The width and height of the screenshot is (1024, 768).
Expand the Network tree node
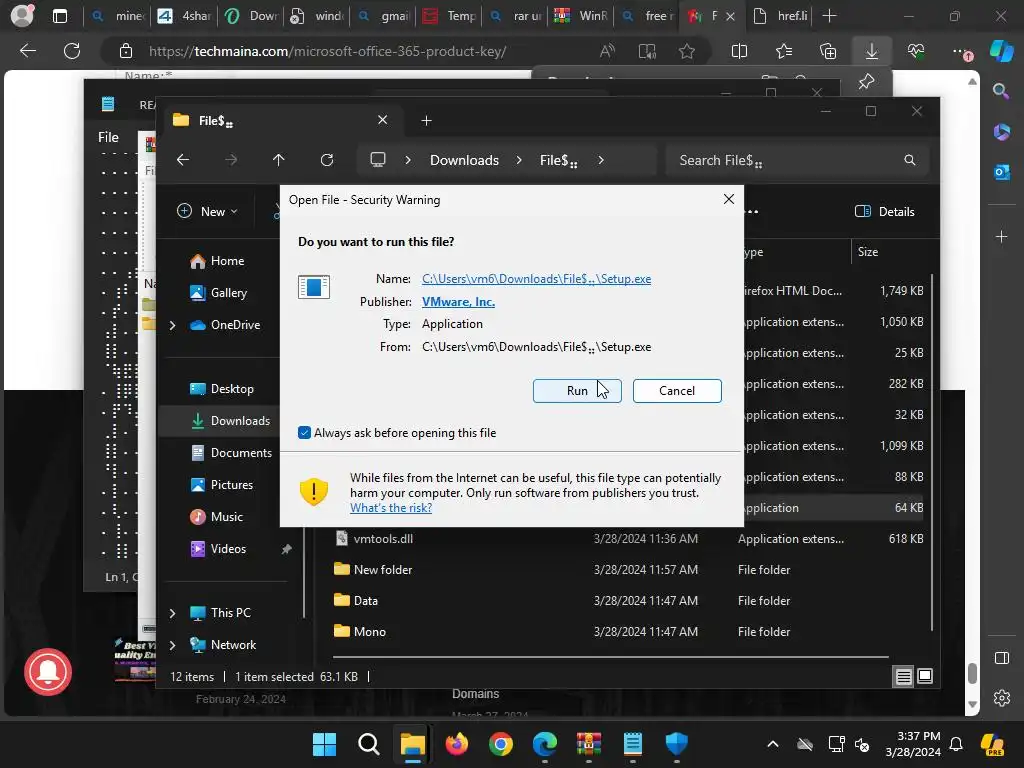(x=172, y=645)
